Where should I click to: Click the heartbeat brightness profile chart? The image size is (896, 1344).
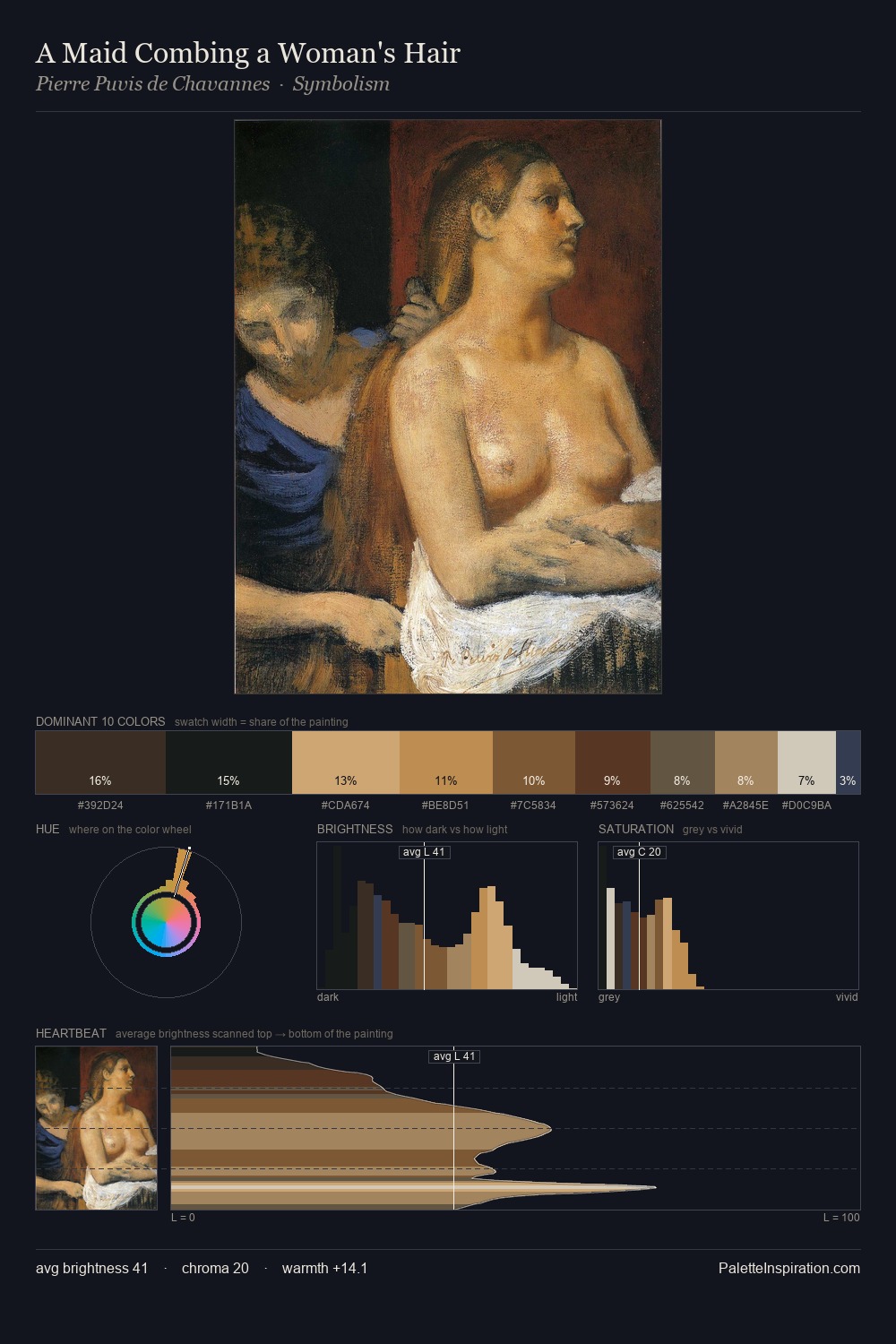tap(515, 1128)
